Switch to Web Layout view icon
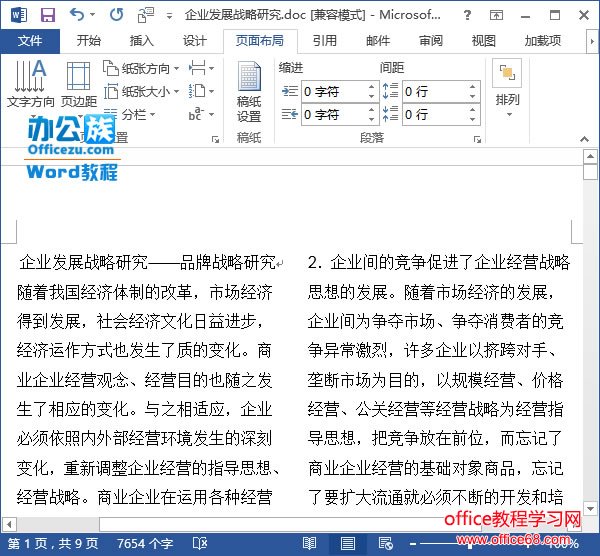This screenshot has width=600, height=556. pos(385,543)
